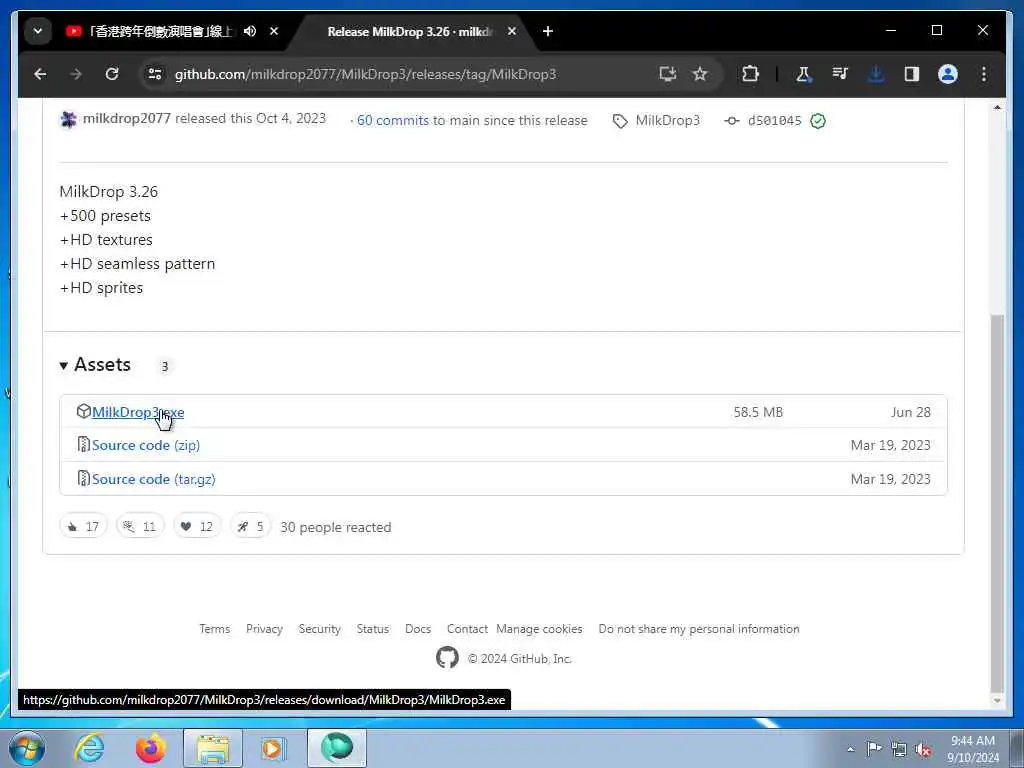The image size is (1024, 768).
Task: React with party popper (11)
Action: (x=140, y=526)
